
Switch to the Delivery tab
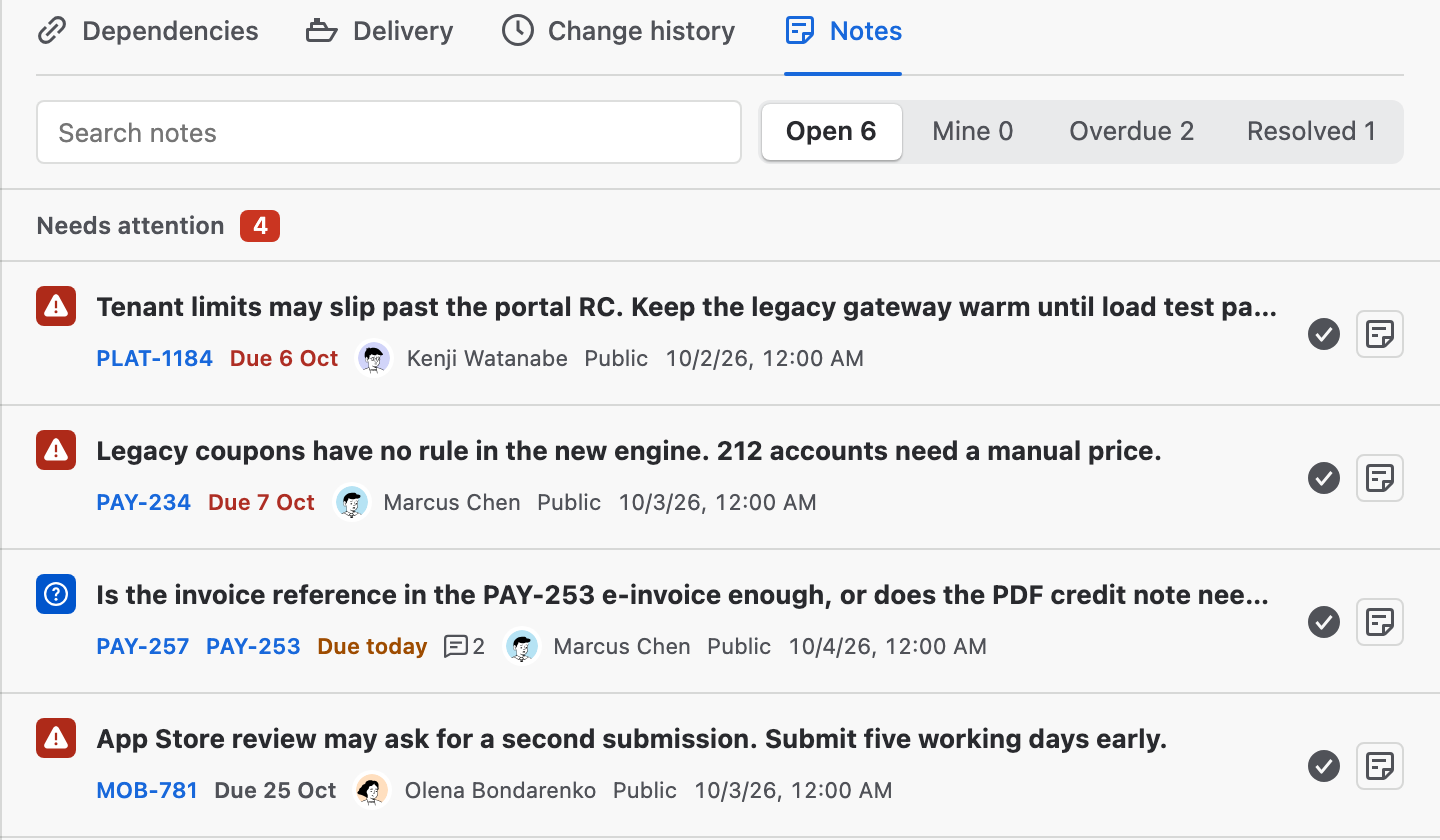click(379, 31)
